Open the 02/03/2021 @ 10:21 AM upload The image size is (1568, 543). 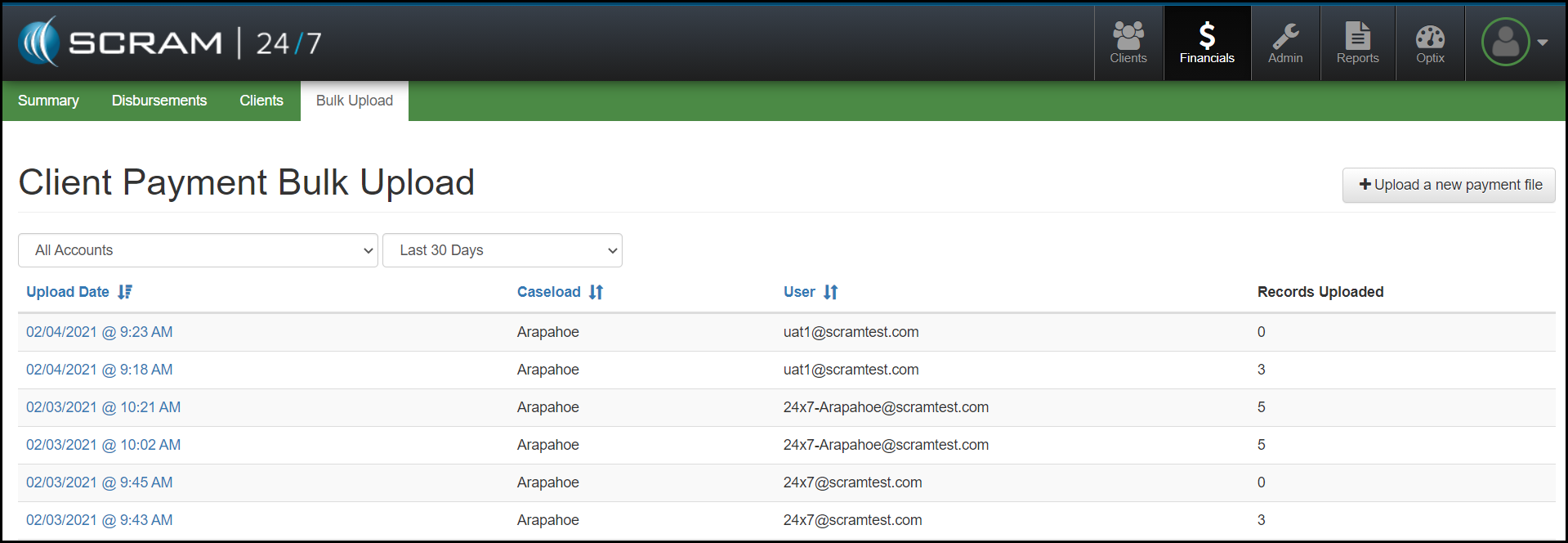103,407
